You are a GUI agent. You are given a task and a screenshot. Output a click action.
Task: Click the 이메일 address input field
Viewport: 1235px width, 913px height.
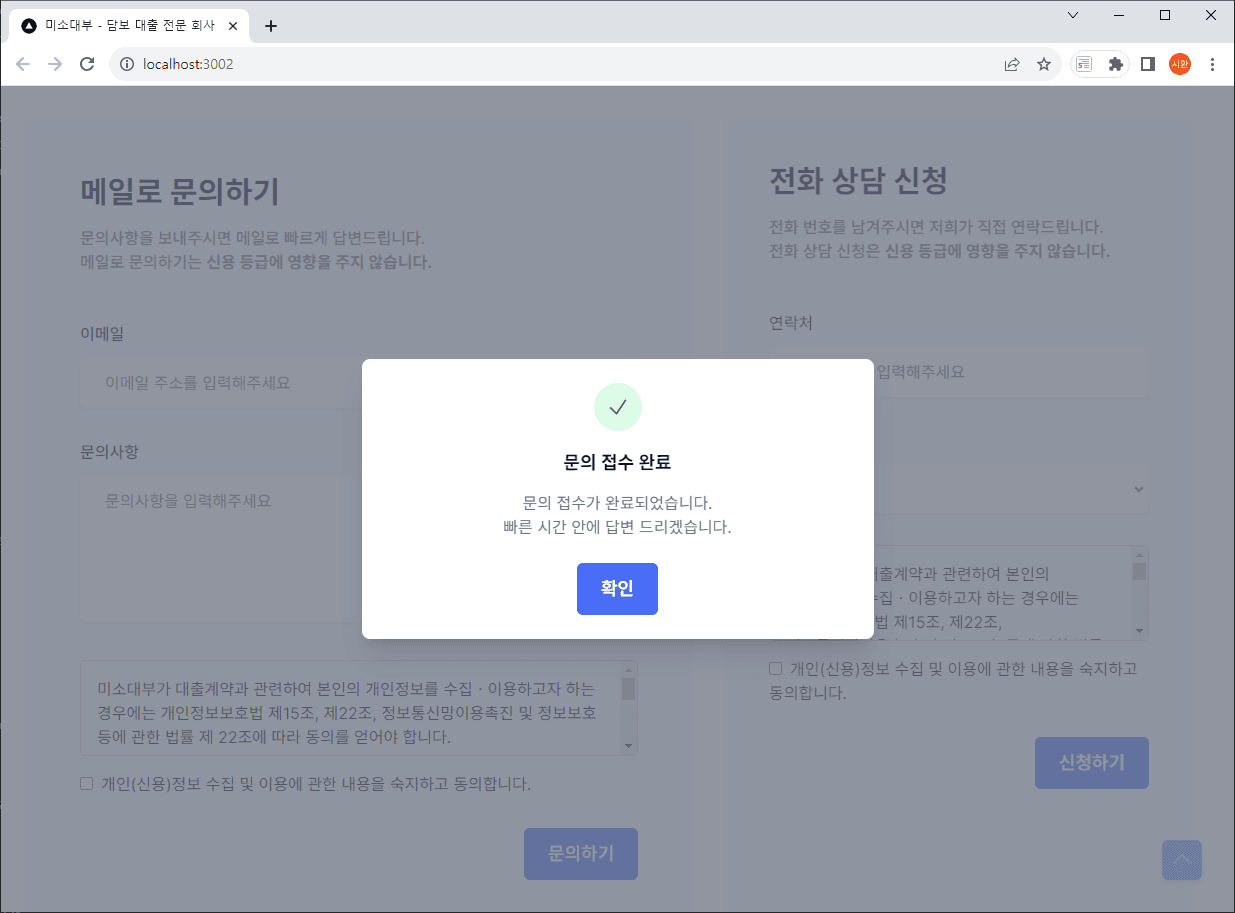220,383
